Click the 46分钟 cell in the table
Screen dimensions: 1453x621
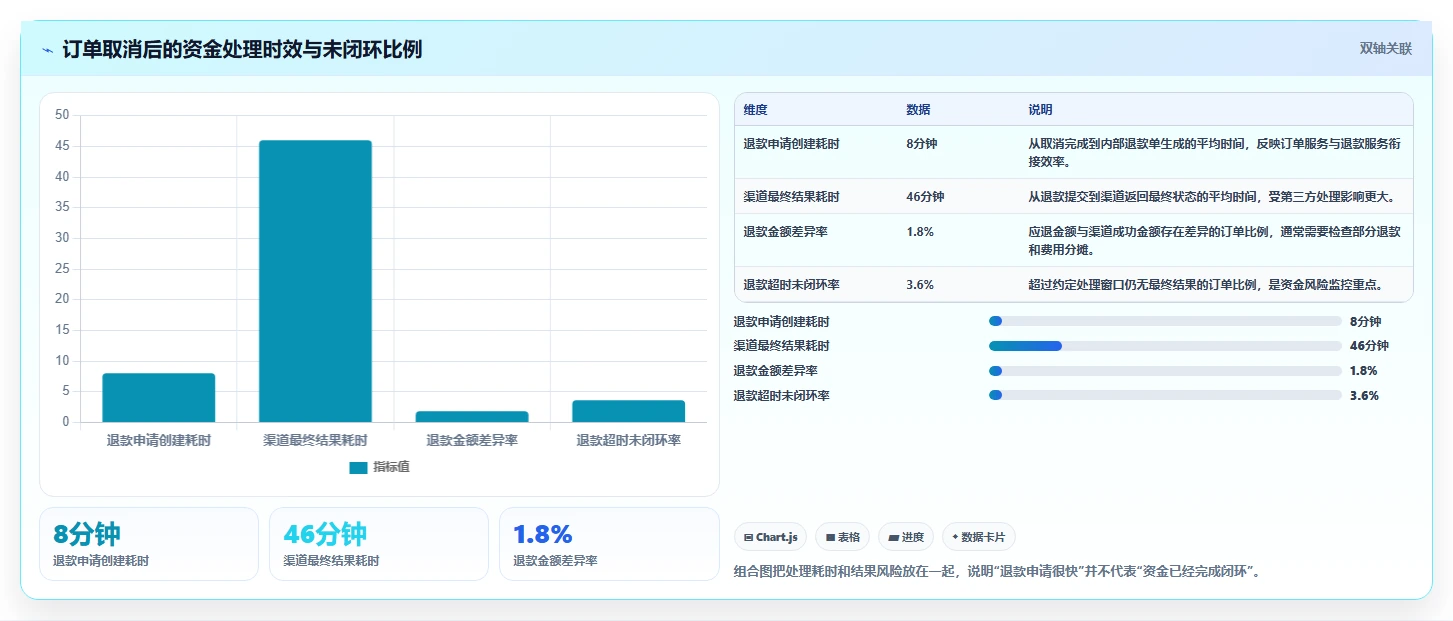coord(925,197)
